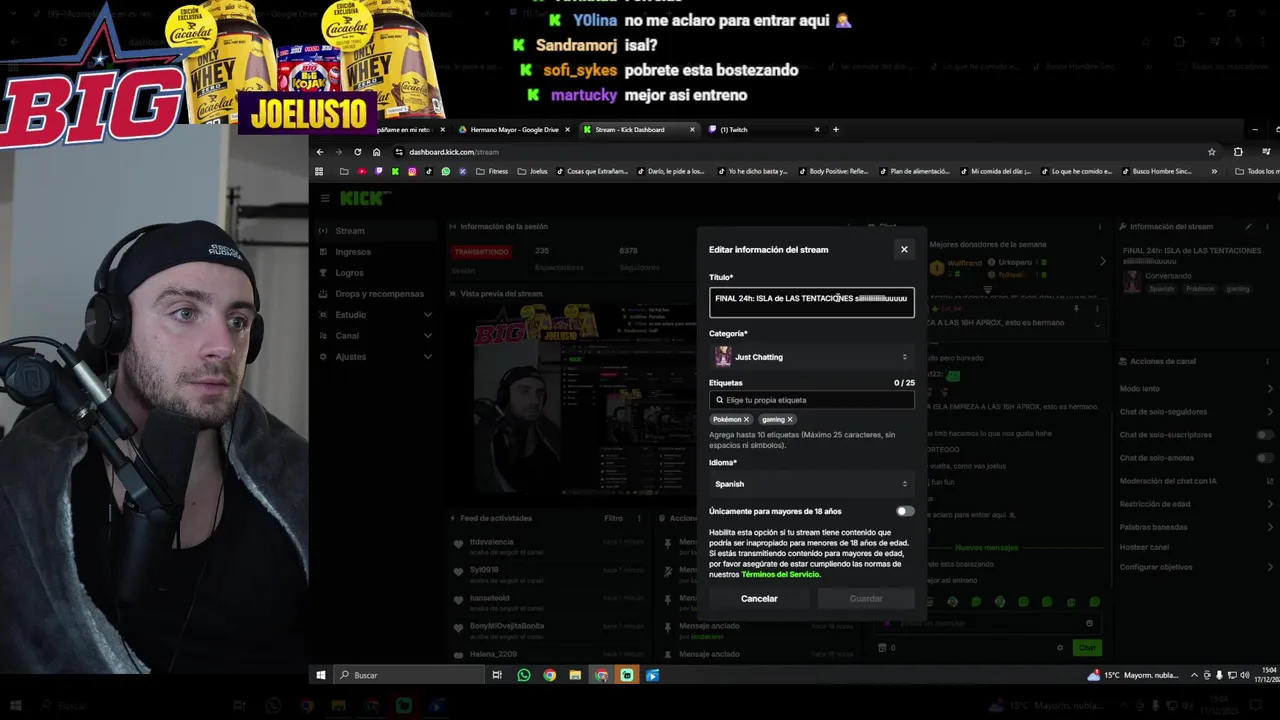1280x720 pixels.
Task: Open the Modo lento setting
Action: (x=1196, y=389)
